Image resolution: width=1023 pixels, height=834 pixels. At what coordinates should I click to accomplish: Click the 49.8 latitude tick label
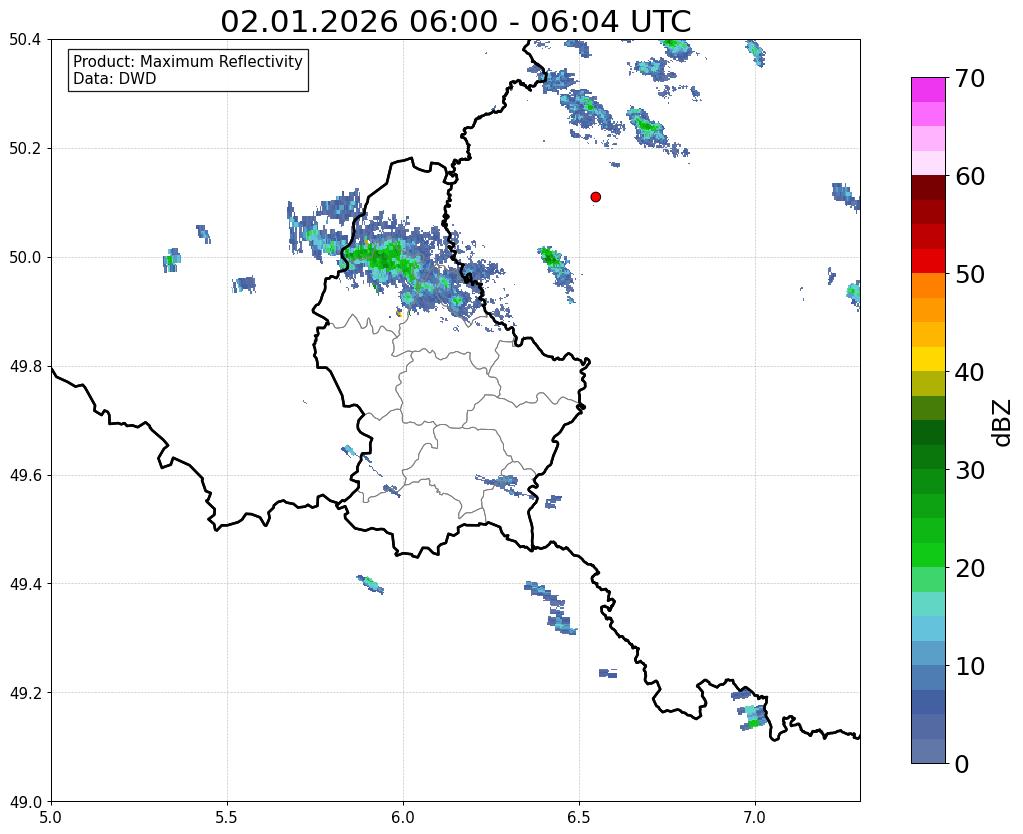[x=25, y=367]
